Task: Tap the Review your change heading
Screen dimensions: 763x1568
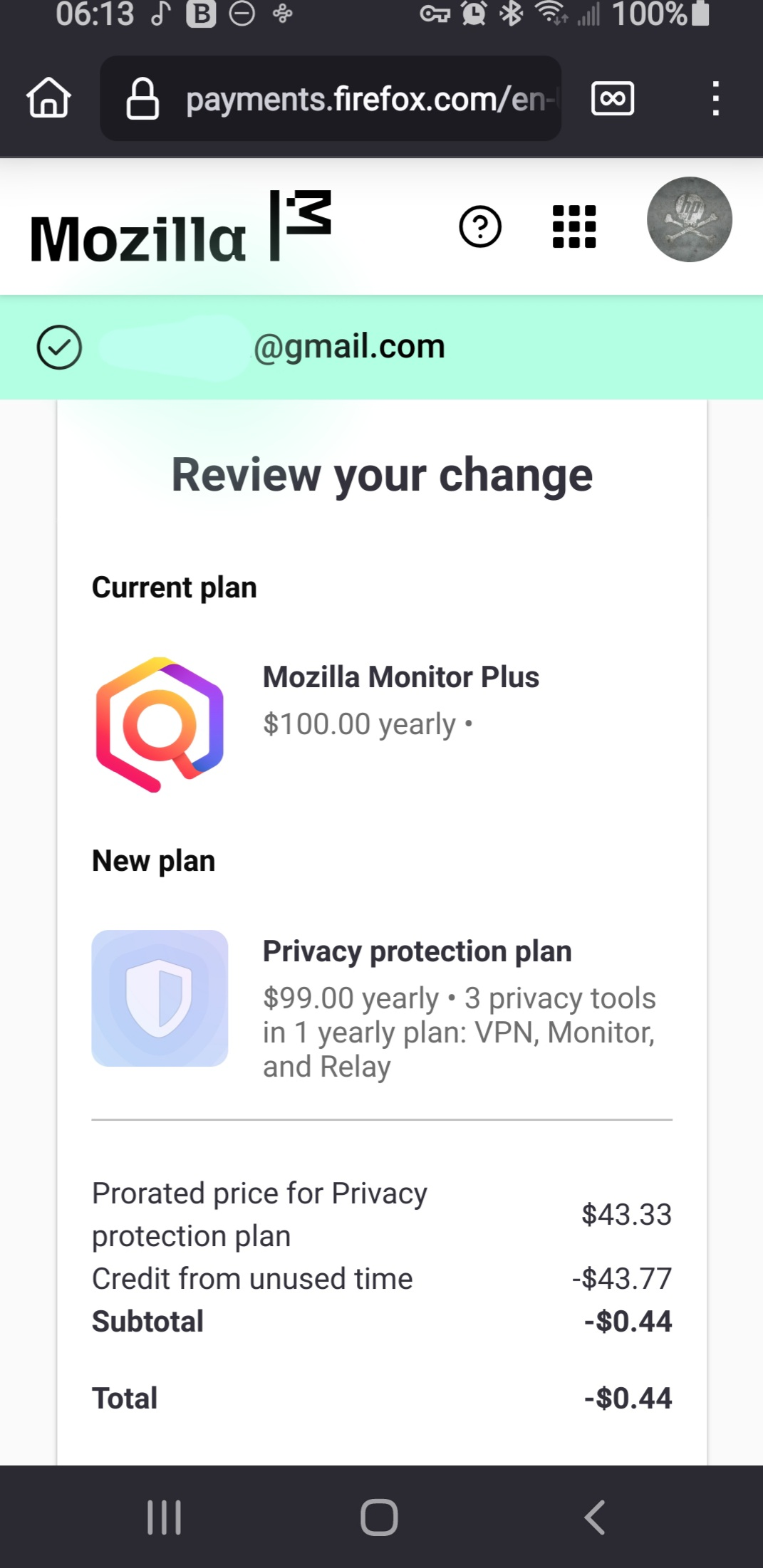Action: tap(382, 475)
